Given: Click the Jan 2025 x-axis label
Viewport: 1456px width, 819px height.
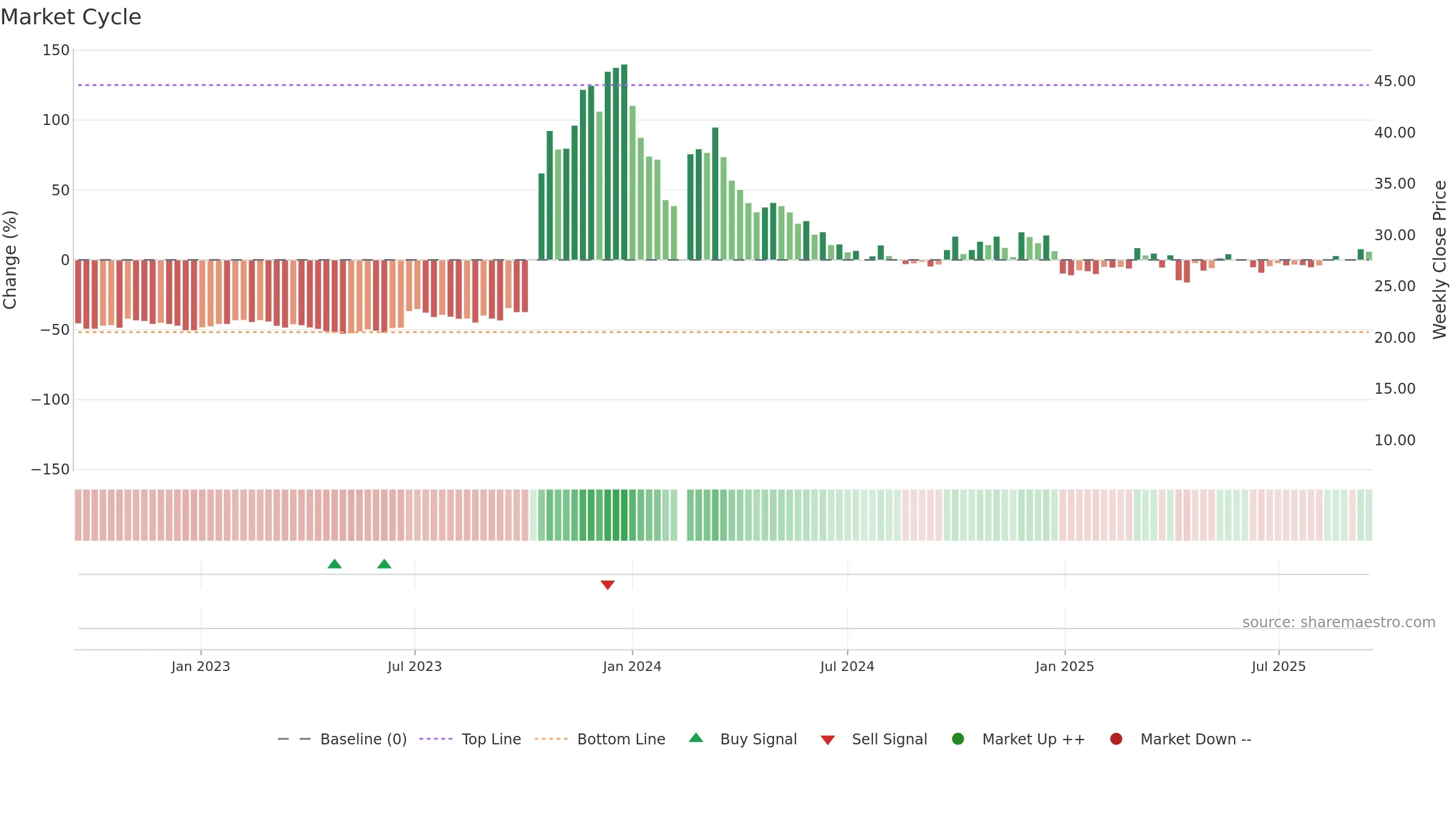Looking at the screenshot, I should click(x=1065, y=667).
